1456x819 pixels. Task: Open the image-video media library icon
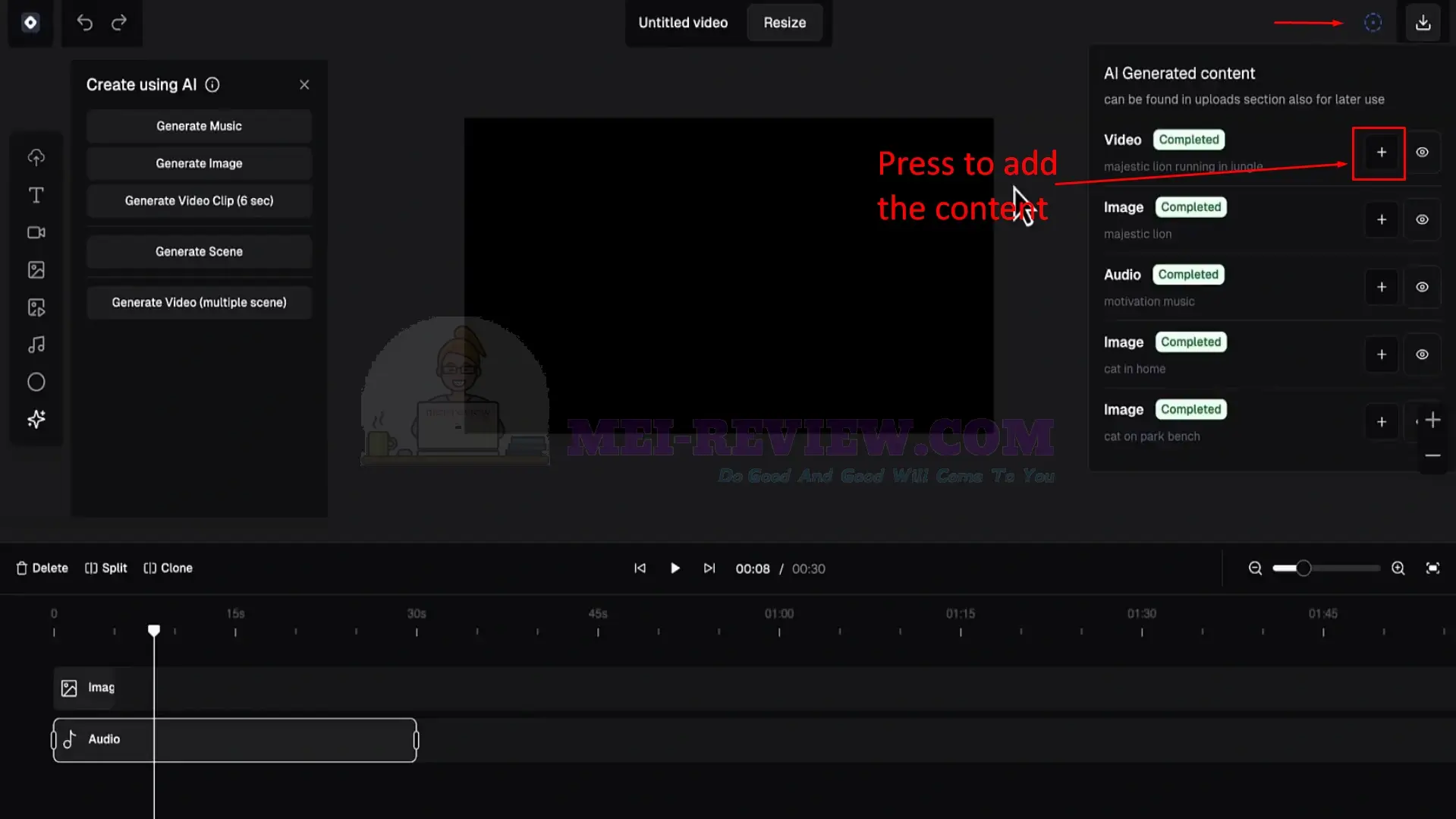[36, 307]
